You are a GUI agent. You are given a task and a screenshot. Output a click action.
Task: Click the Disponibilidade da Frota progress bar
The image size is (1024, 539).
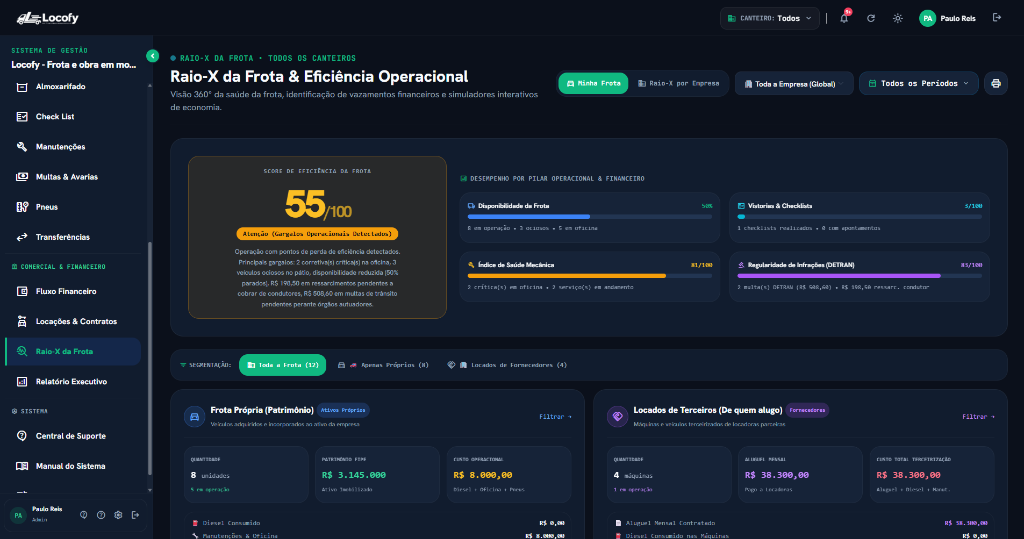(590, 216)
